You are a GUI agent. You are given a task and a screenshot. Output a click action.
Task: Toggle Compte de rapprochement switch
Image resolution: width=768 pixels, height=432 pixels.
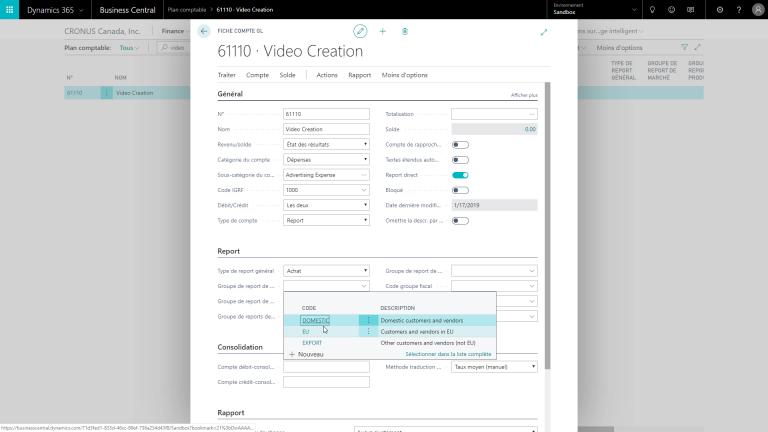[x=460, y=144]
